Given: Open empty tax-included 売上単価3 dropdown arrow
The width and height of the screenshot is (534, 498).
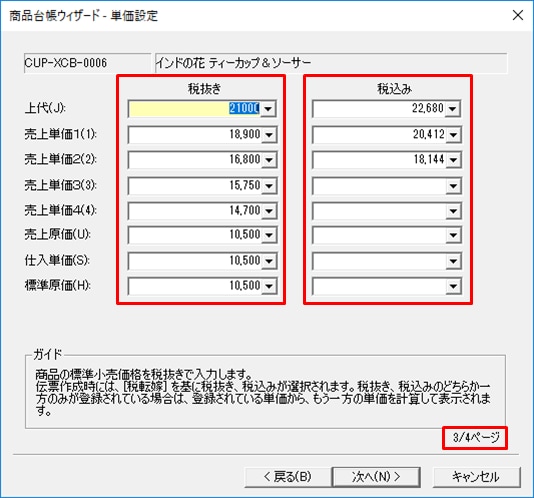Looking at the screenshot, I should point(453,186).
